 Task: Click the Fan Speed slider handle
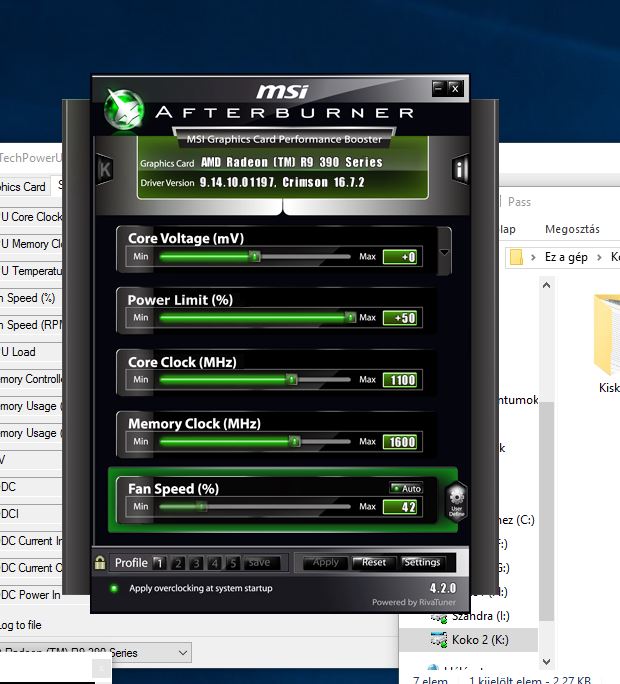point(201,506)
